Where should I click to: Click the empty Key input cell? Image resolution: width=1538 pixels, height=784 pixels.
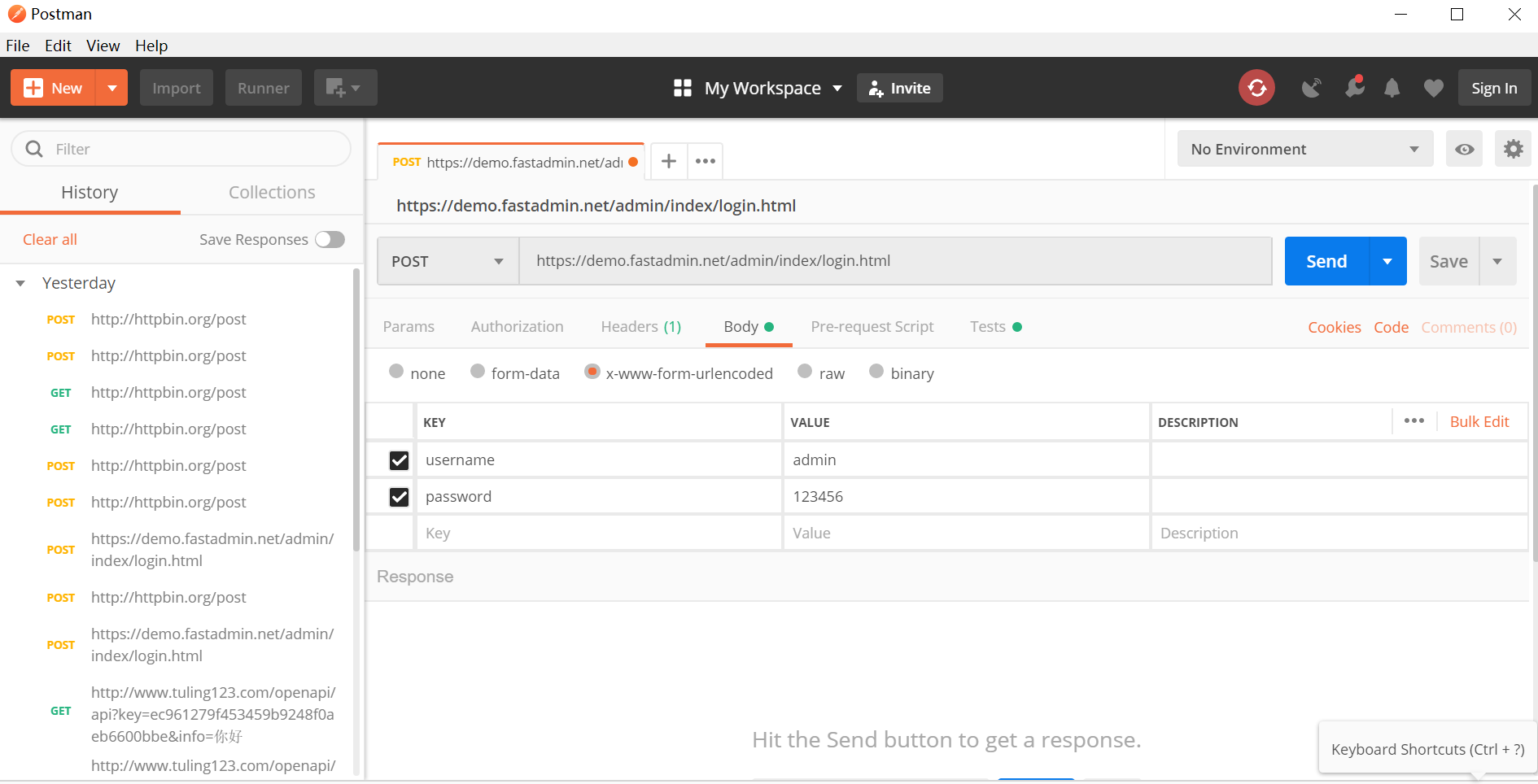[599, 534]
